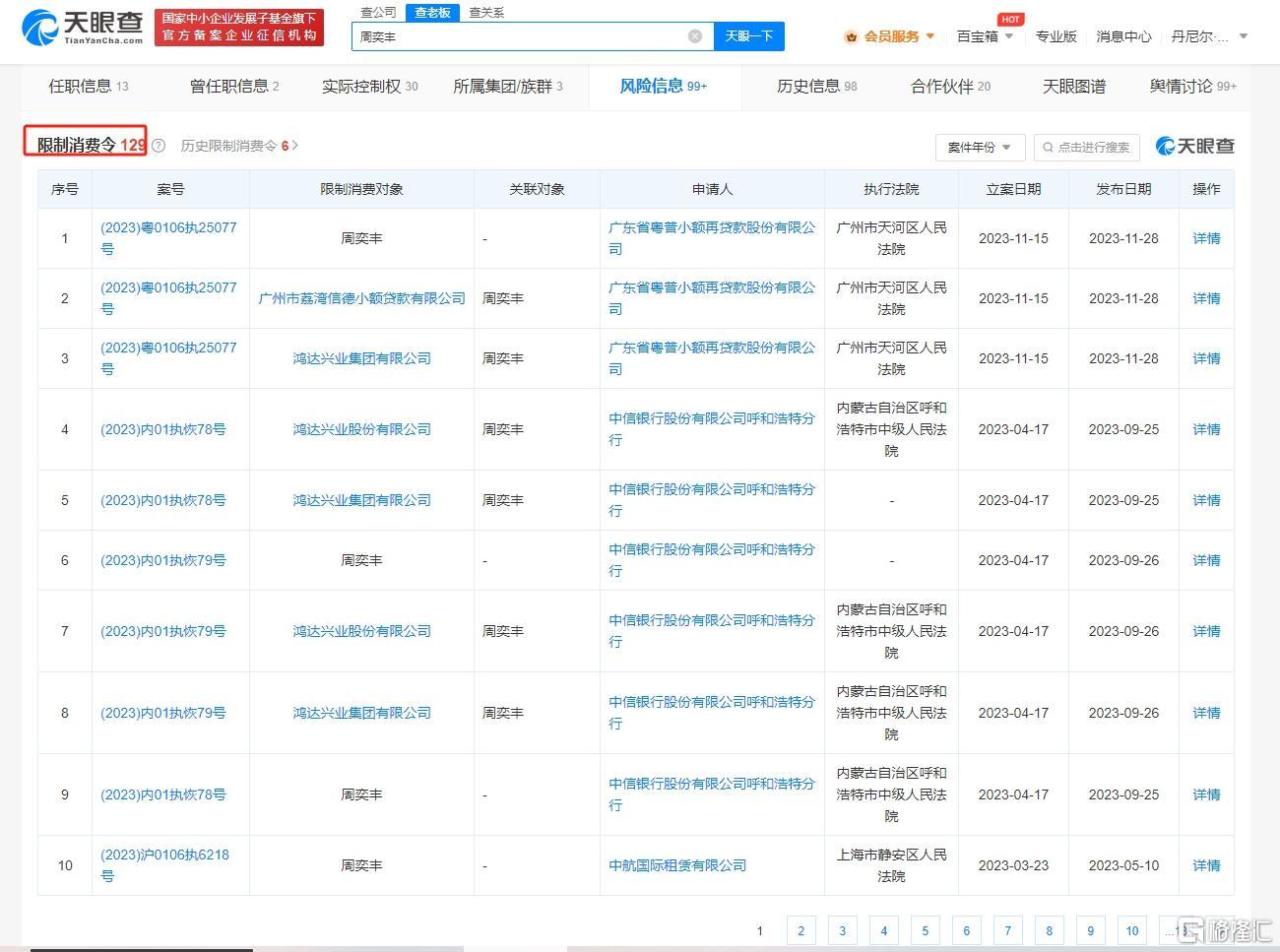This screenshot has width=1280, height=952.
Task: Open the 合作伙伴 tab
Action: pos(950,87)
